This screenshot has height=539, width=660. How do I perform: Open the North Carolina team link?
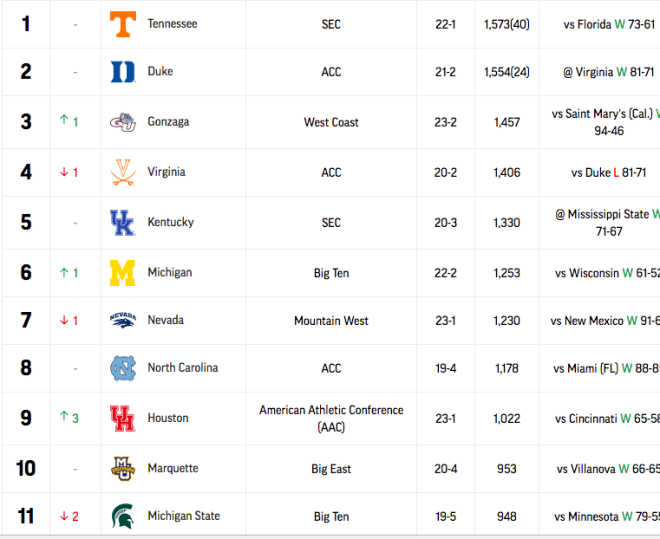tap(183, 368)
